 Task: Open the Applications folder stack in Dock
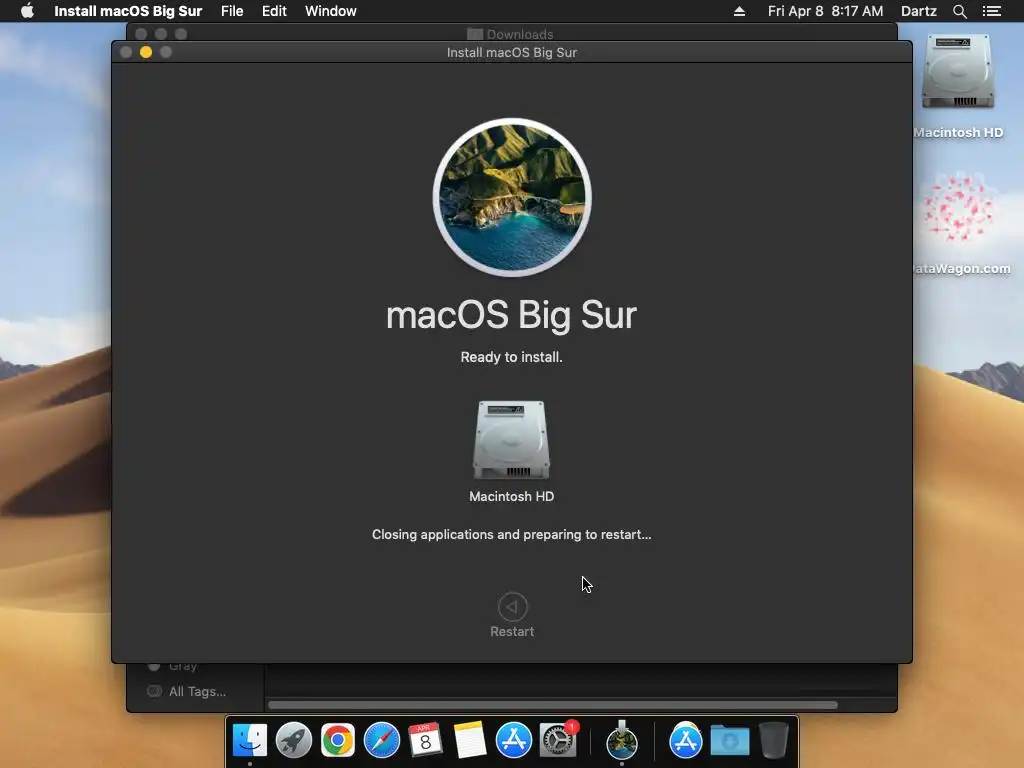pos(686,740)
